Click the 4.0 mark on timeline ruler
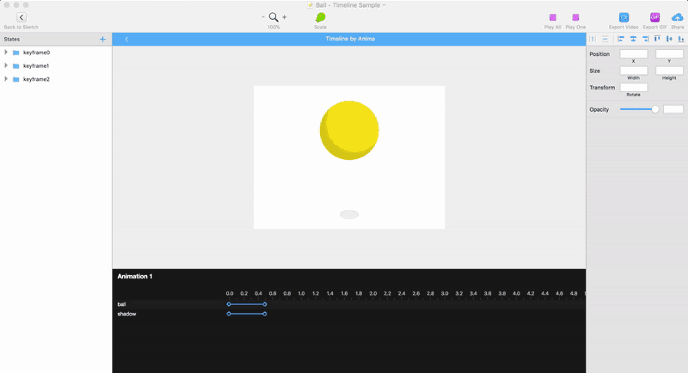 click(x=516, y=293)
